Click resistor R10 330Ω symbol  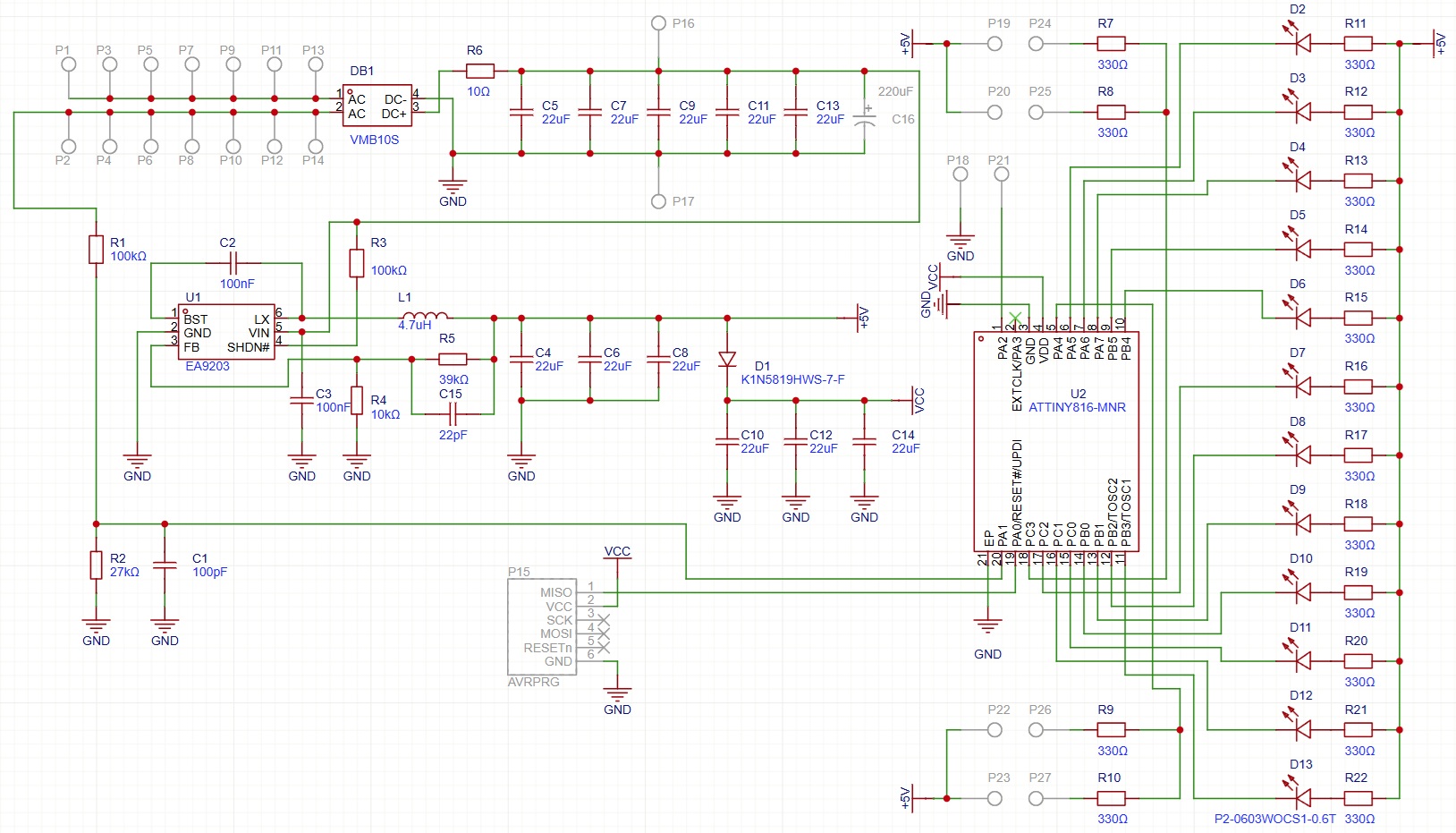point(1111,798)
